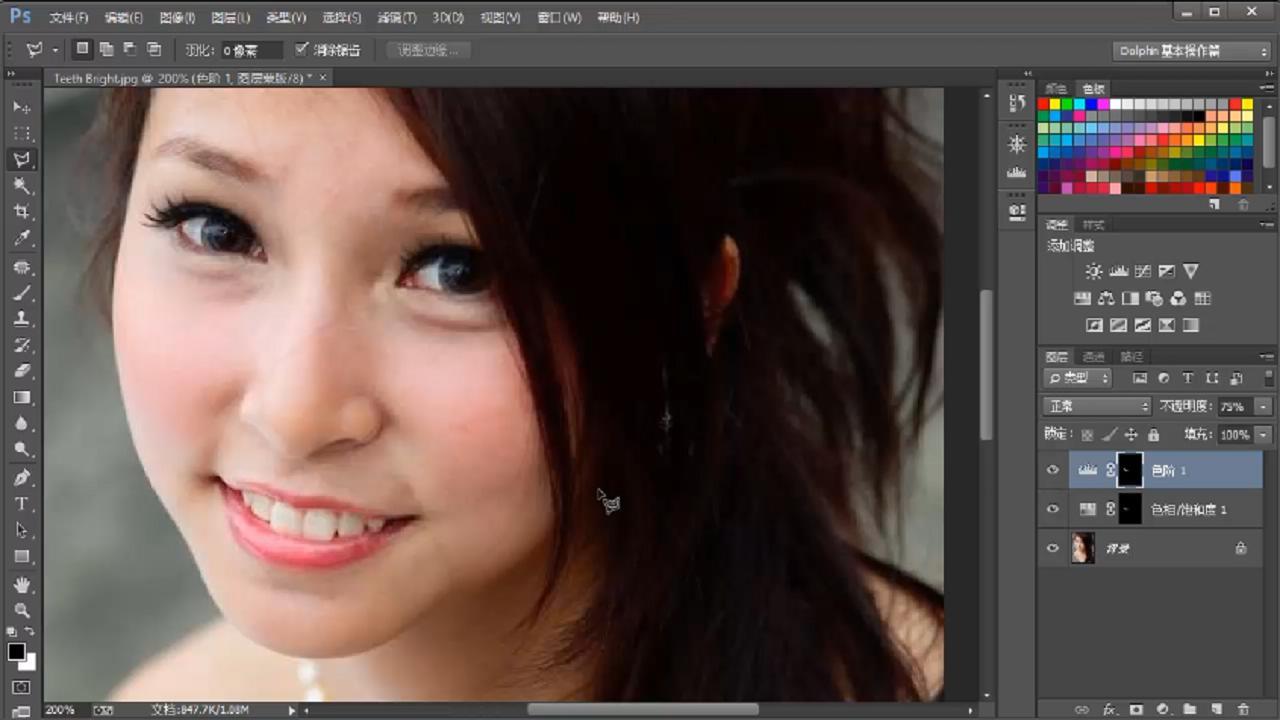Select the Crop tool
Image resolution: width=1280 pixels, height=720 pixels.
(x=22, y=212)
